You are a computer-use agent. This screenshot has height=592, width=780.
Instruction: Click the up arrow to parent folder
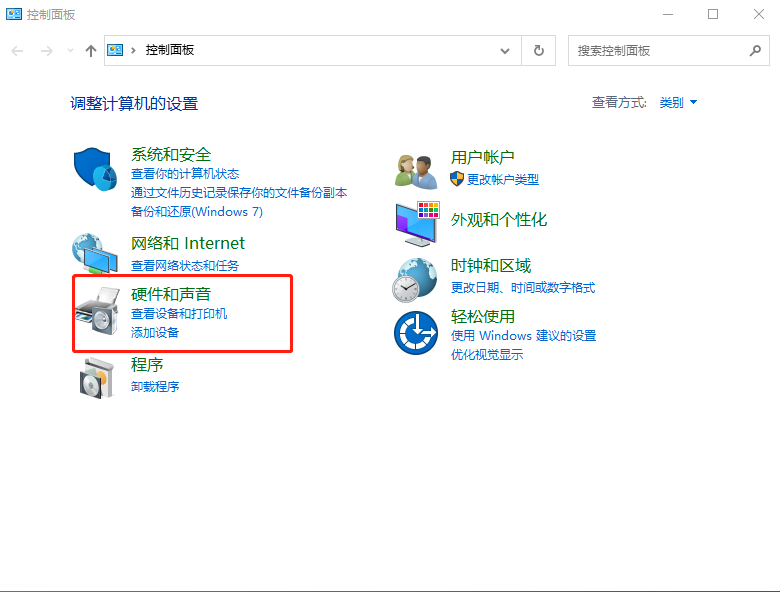pyautogui.click(x=91, y=51)
